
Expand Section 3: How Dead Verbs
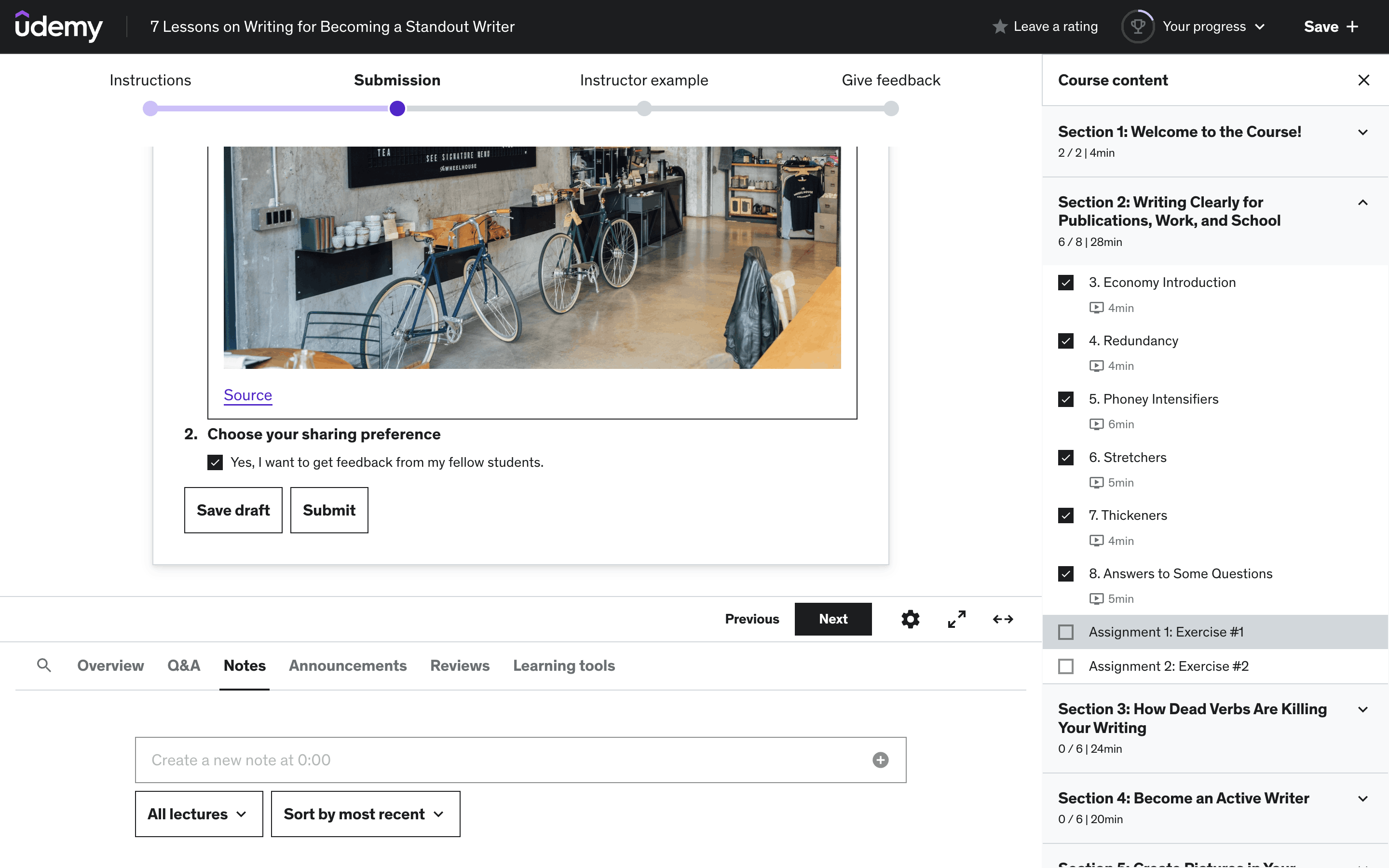(1215, 729)
